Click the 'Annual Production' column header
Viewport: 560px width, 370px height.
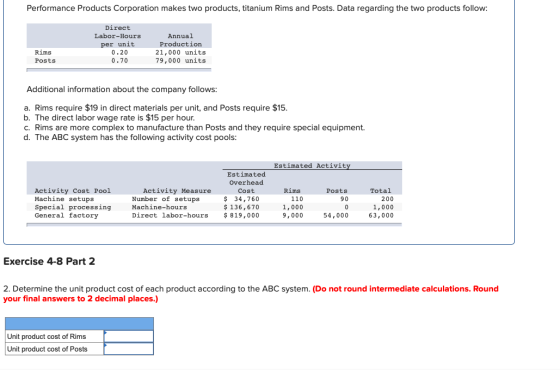coord(180,40)
